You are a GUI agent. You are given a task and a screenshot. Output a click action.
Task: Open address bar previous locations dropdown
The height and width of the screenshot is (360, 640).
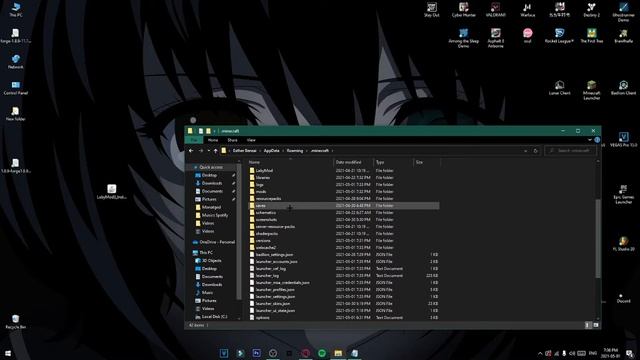(525, 151)
